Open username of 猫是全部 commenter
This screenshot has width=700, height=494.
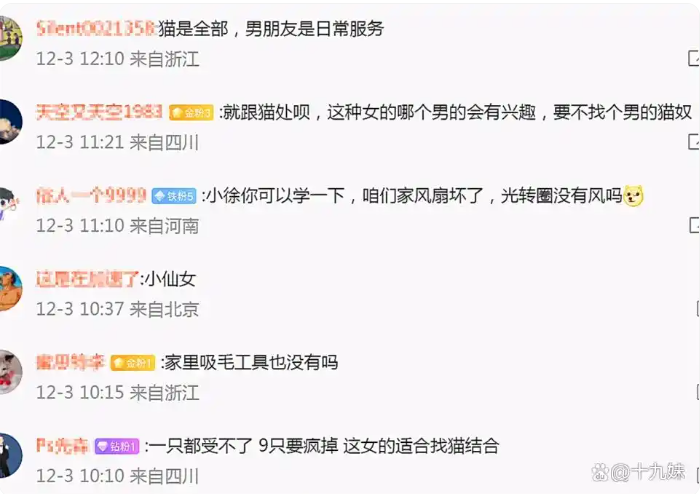click(x=96, y=29)
